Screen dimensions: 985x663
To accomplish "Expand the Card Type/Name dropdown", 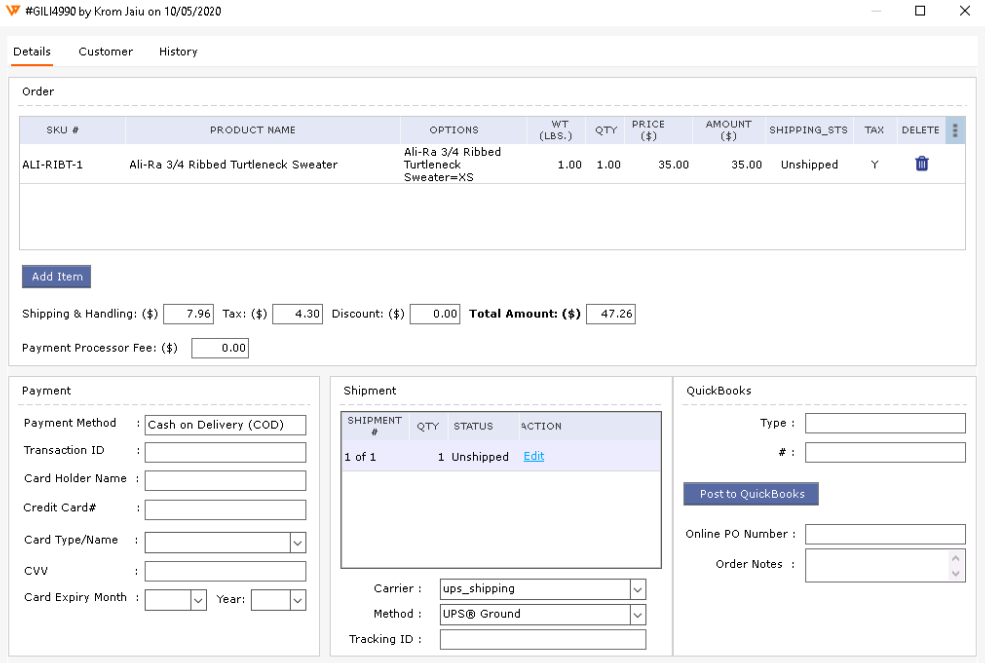I will coord(298,542).
